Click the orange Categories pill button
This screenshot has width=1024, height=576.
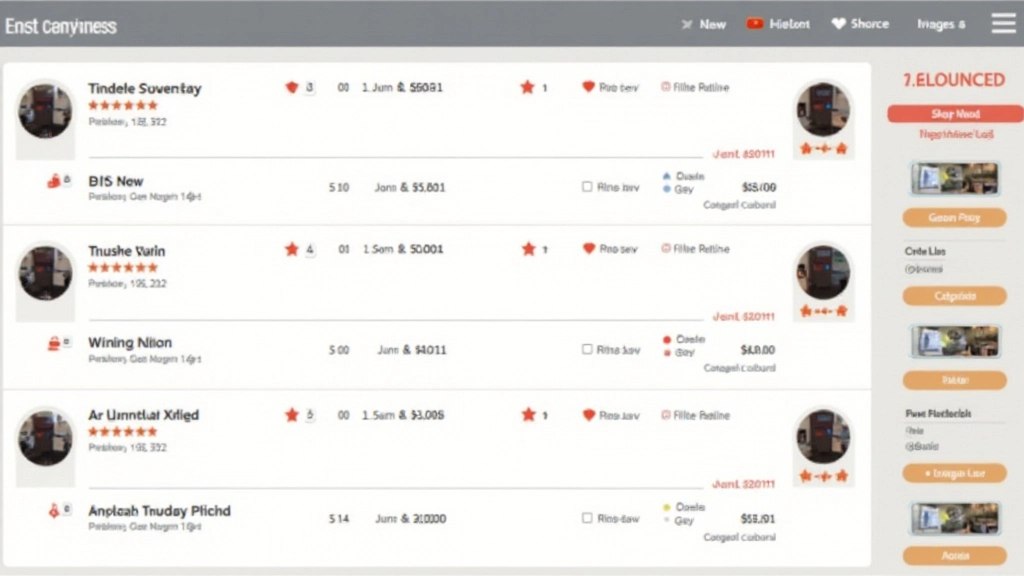pos(953,296)
